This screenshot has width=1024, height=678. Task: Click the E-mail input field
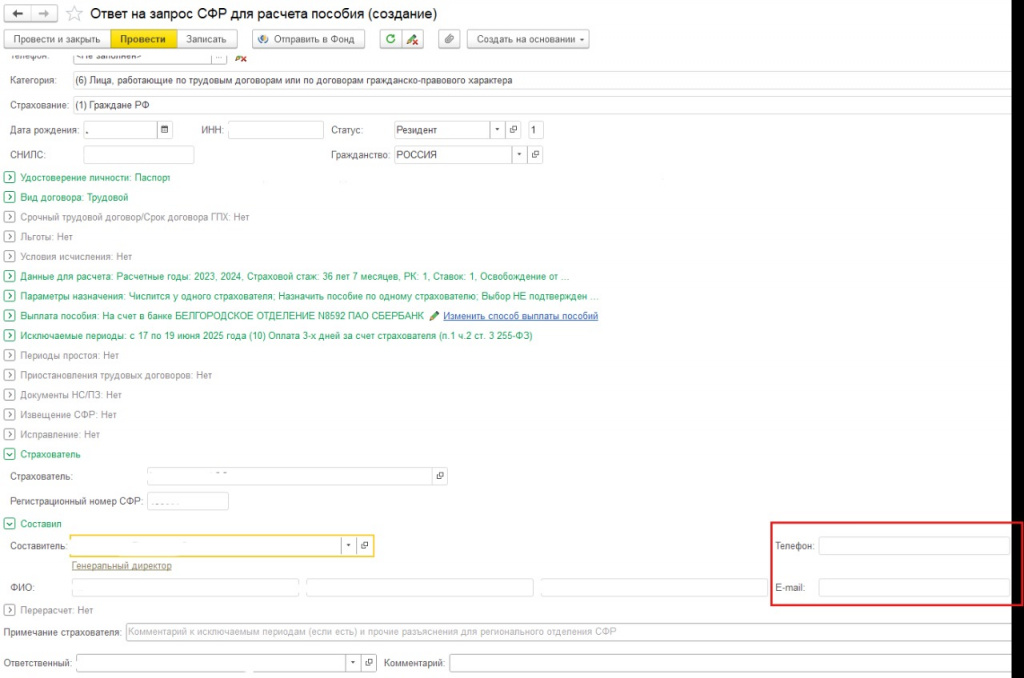click(x=914, y=588)
